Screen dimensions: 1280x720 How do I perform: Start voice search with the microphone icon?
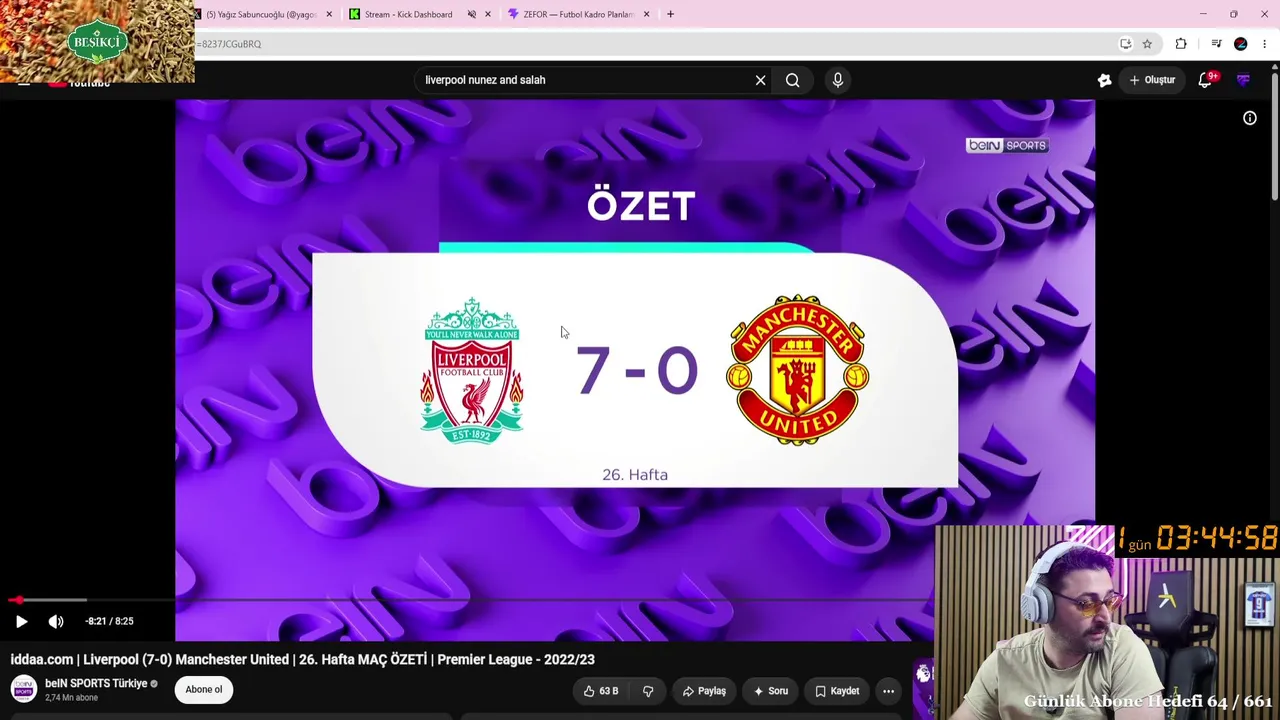click(x=838, y=80)
